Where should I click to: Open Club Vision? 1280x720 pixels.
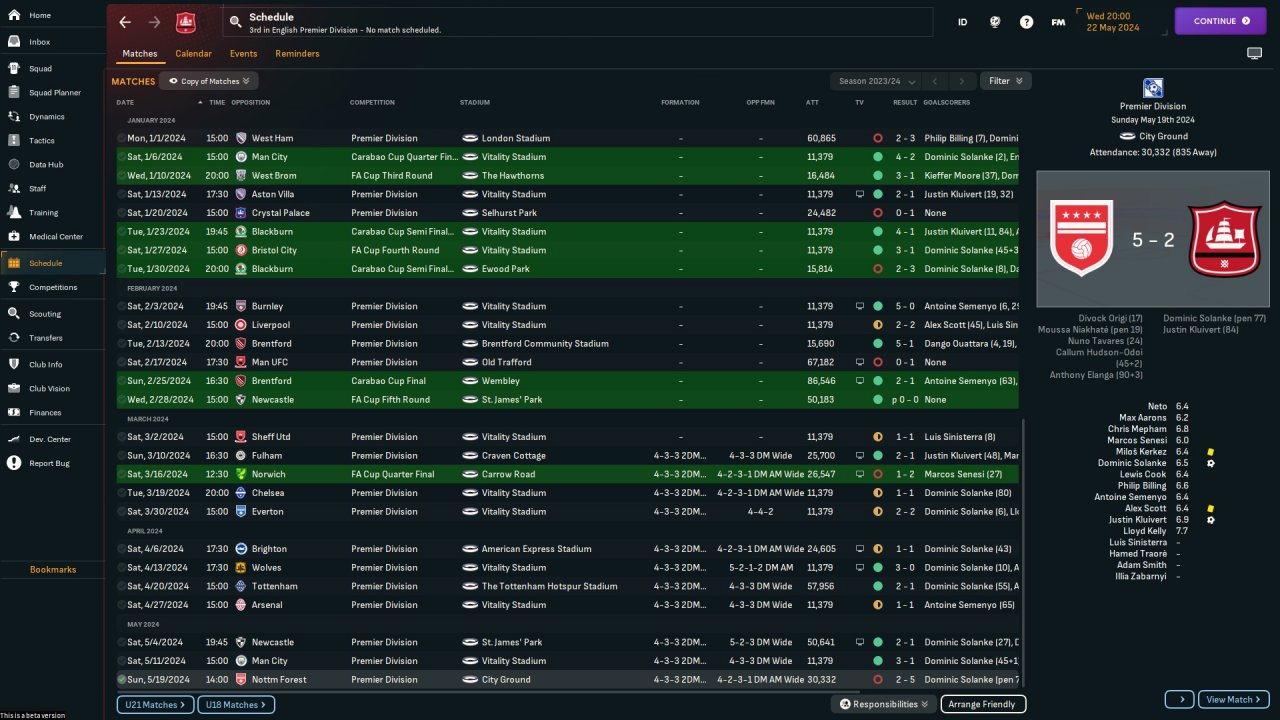(52, 388)
